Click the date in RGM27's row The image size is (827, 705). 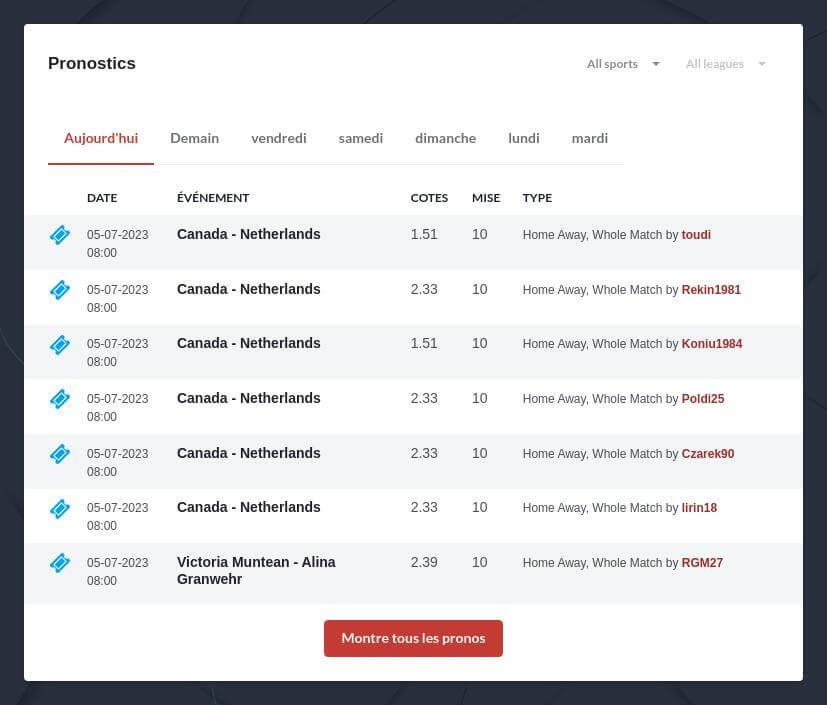(118, 572)
